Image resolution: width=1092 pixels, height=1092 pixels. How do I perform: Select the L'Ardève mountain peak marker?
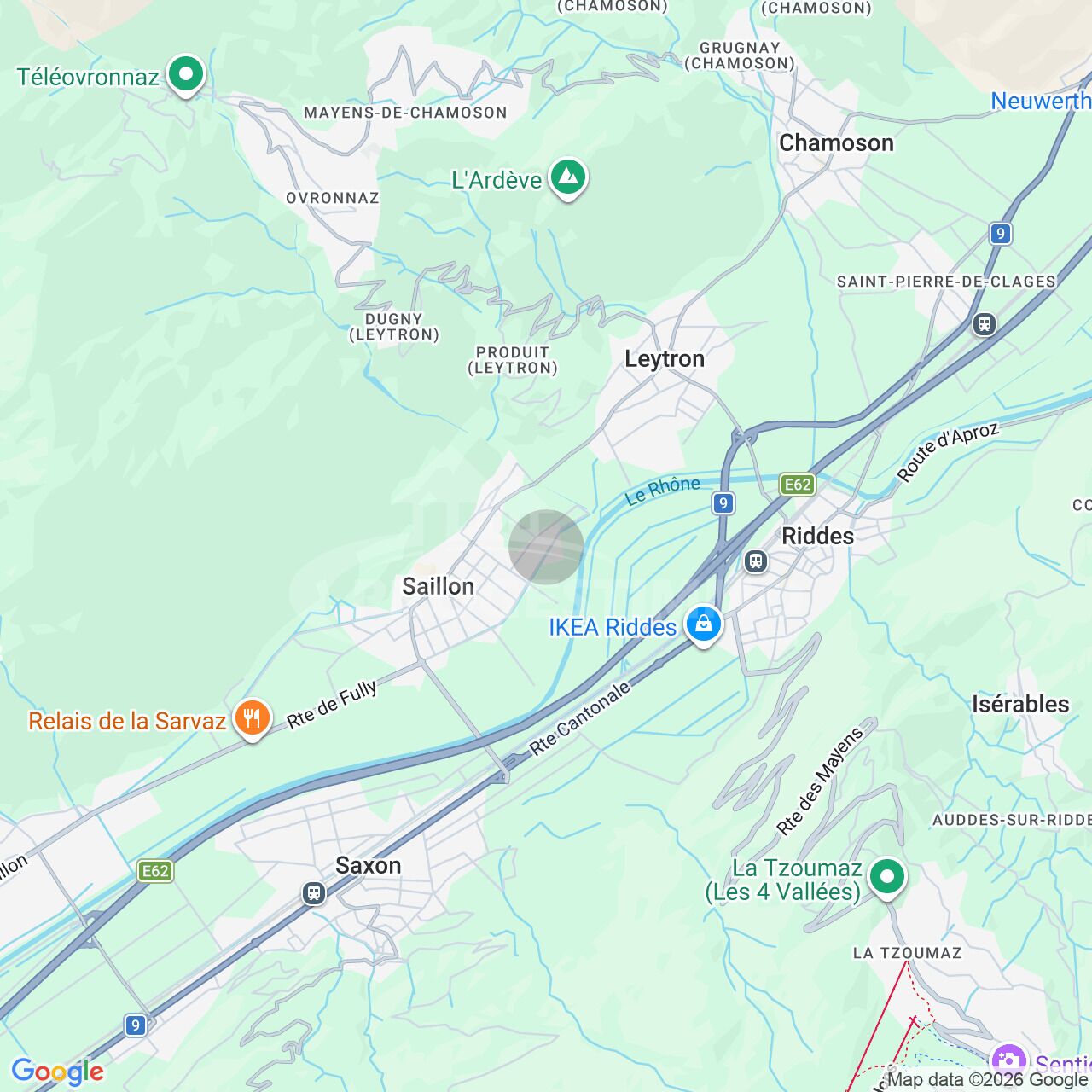tap(567, 178)
